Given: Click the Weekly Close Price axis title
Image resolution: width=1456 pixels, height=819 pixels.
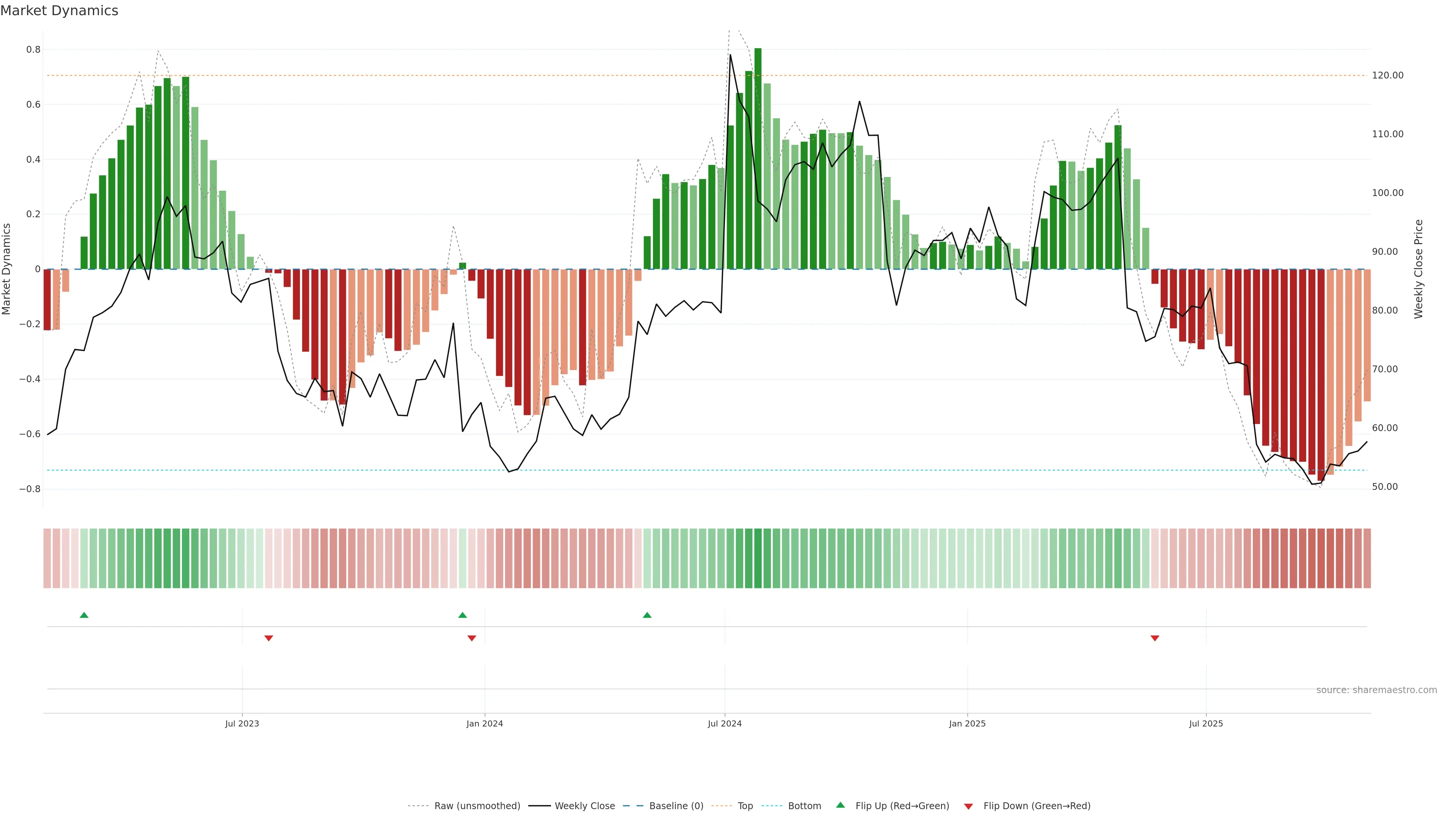Looking at the screenshot, I should (1418, 269).
